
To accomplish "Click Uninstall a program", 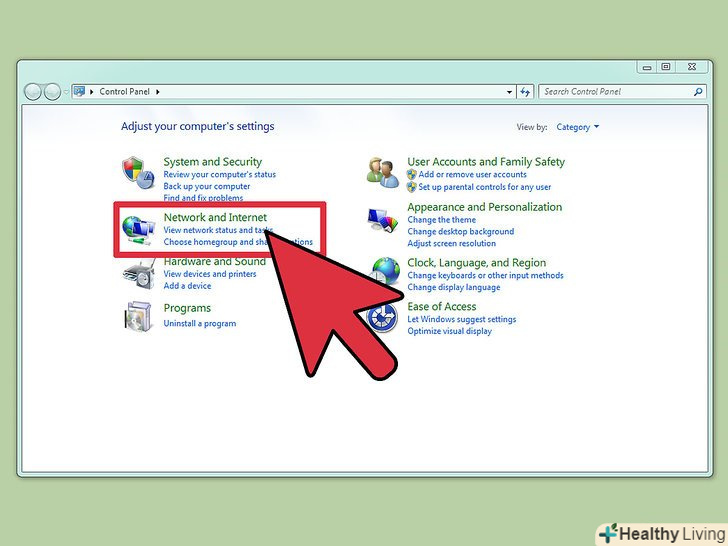I will [x=200, y=324].
